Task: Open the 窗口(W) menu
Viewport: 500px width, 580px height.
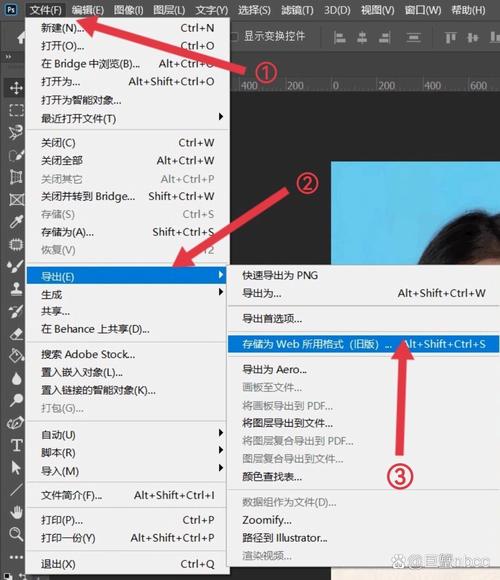Action: click(423, 10)
